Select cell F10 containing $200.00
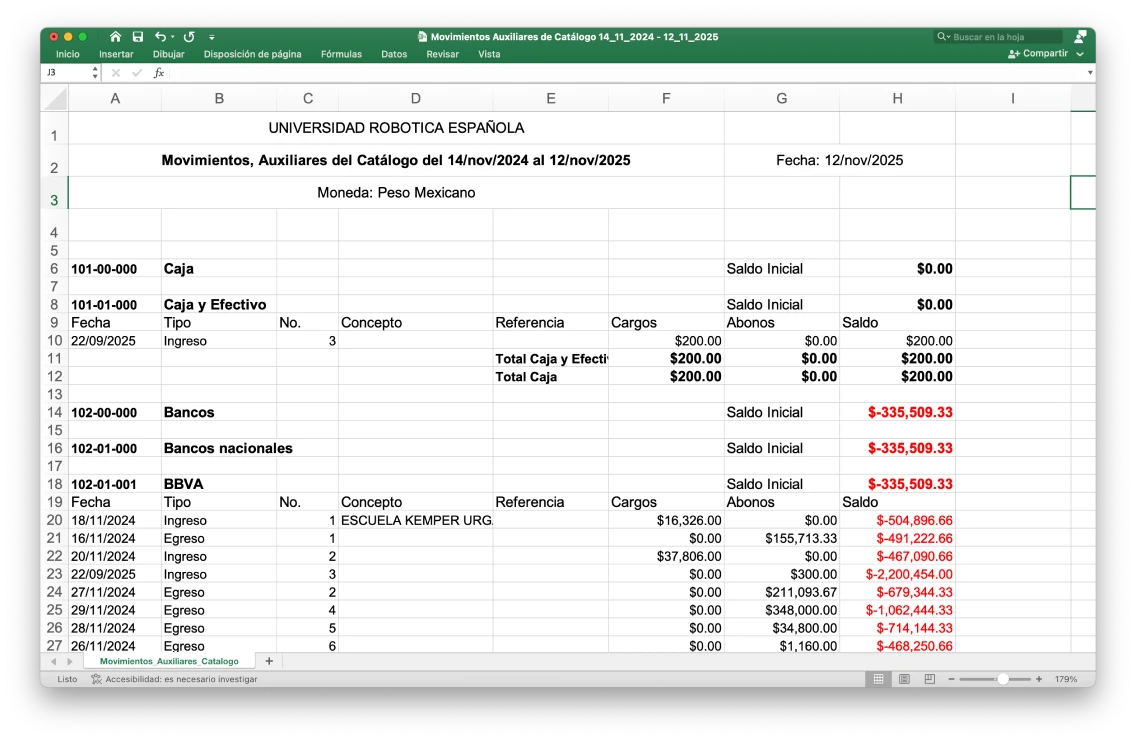1136x741 pixels. coord(666,340)
